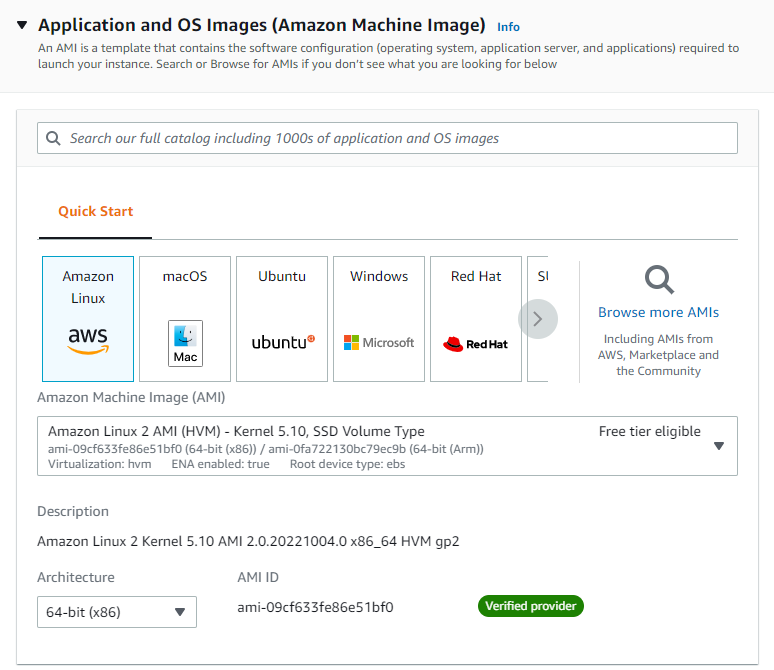Screen dimensions: 774x670
Task: Click the AWS logo icon
Action: pos(88,340)
